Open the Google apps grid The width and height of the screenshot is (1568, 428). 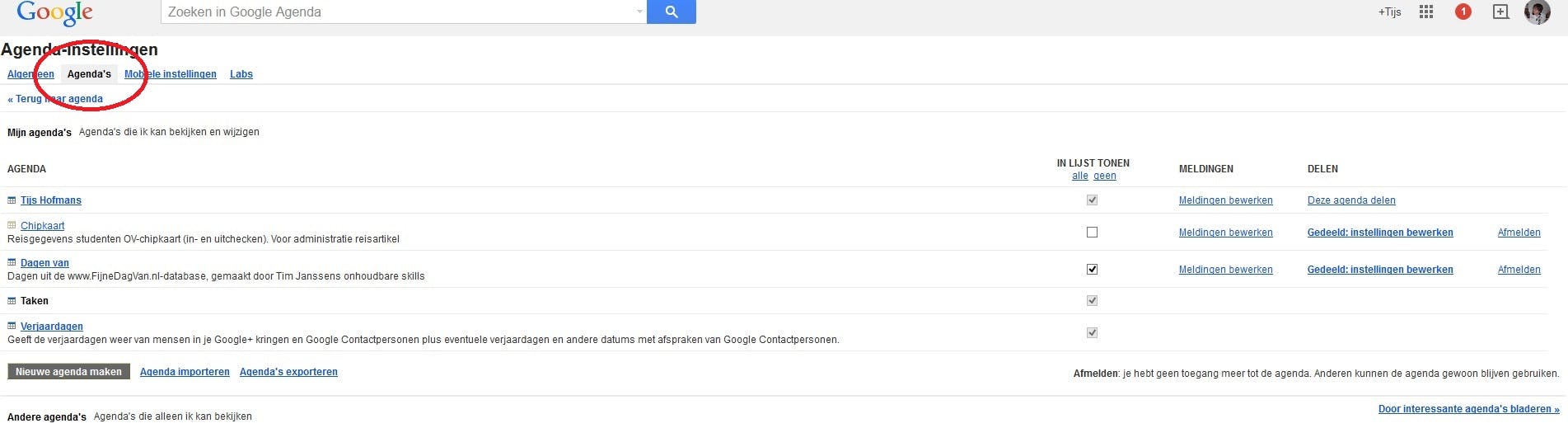[1426, 12]
